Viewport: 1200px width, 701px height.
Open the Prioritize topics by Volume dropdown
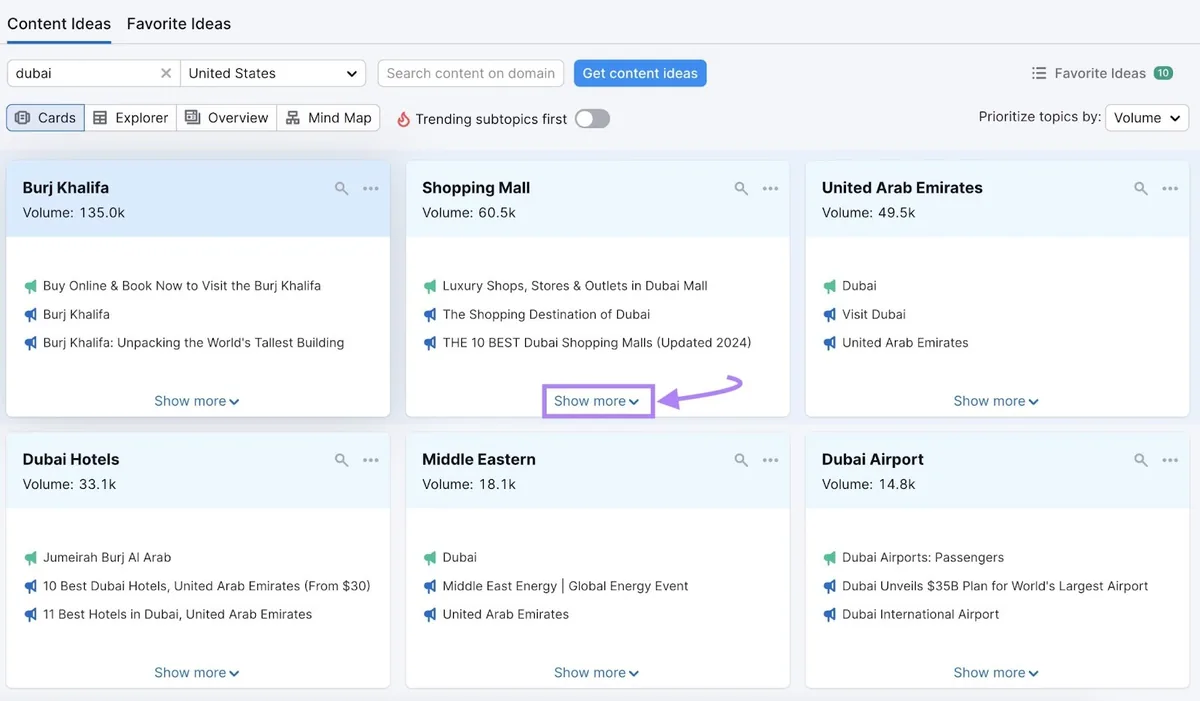tap(1147, 118)
